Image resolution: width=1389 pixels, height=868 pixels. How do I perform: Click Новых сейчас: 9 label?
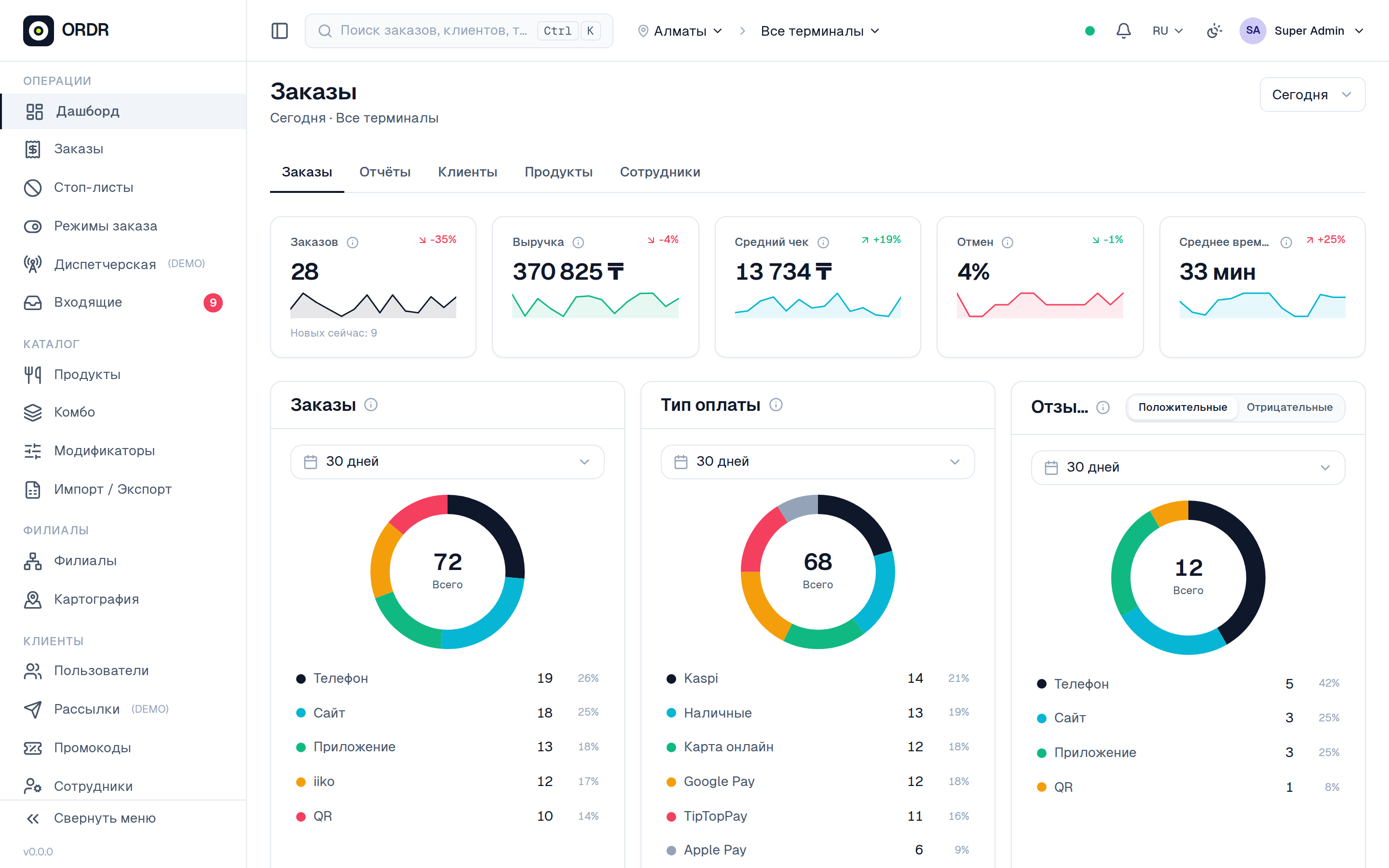click(333, 333)
